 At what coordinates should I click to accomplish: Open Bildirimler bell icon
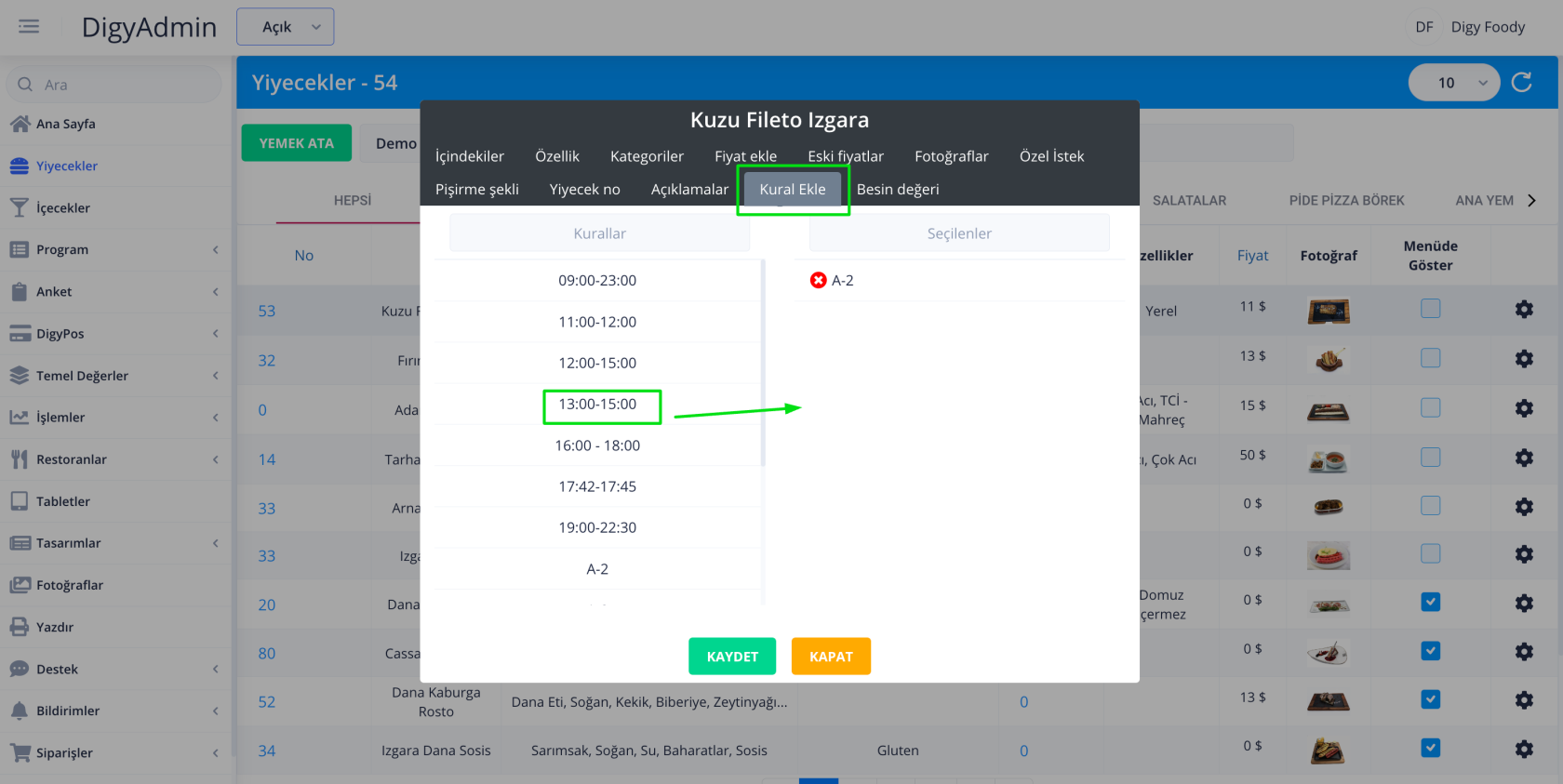20,711
